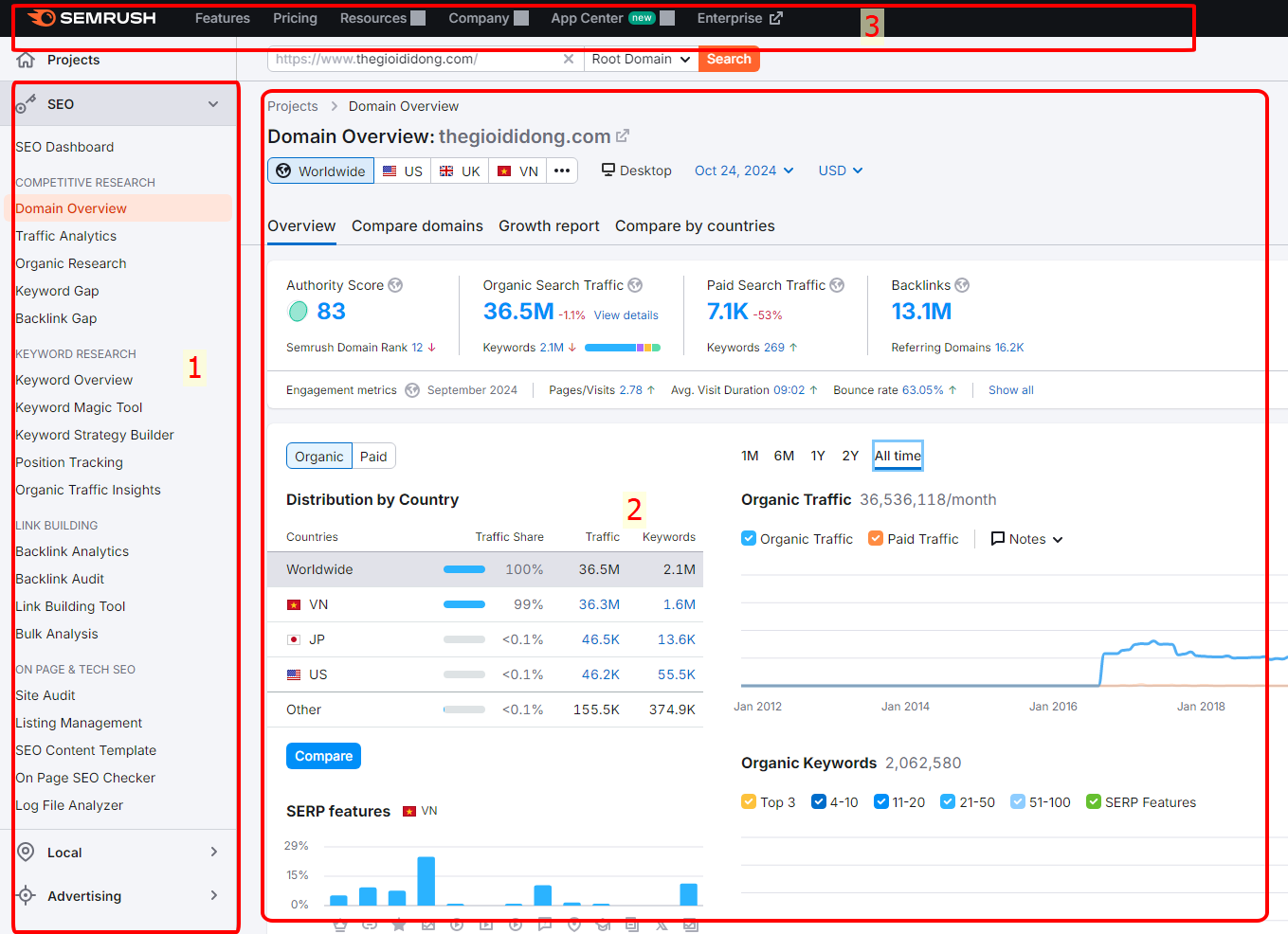Select the US flag database
This screenshot has width=1288, height=934.
(x=403, y=171)
